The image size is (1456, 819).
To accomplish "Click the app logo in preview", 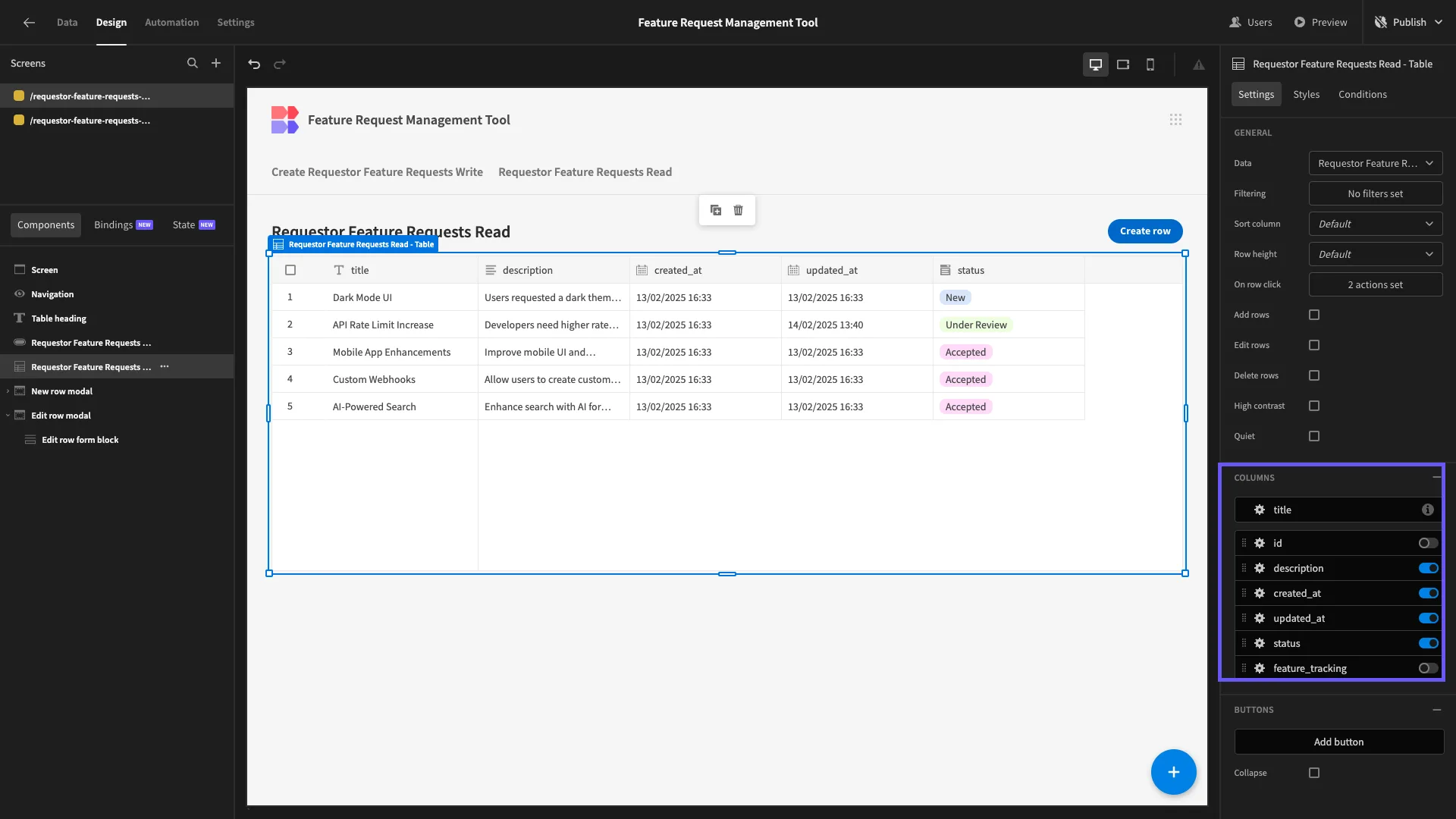I will coord(285,120).
